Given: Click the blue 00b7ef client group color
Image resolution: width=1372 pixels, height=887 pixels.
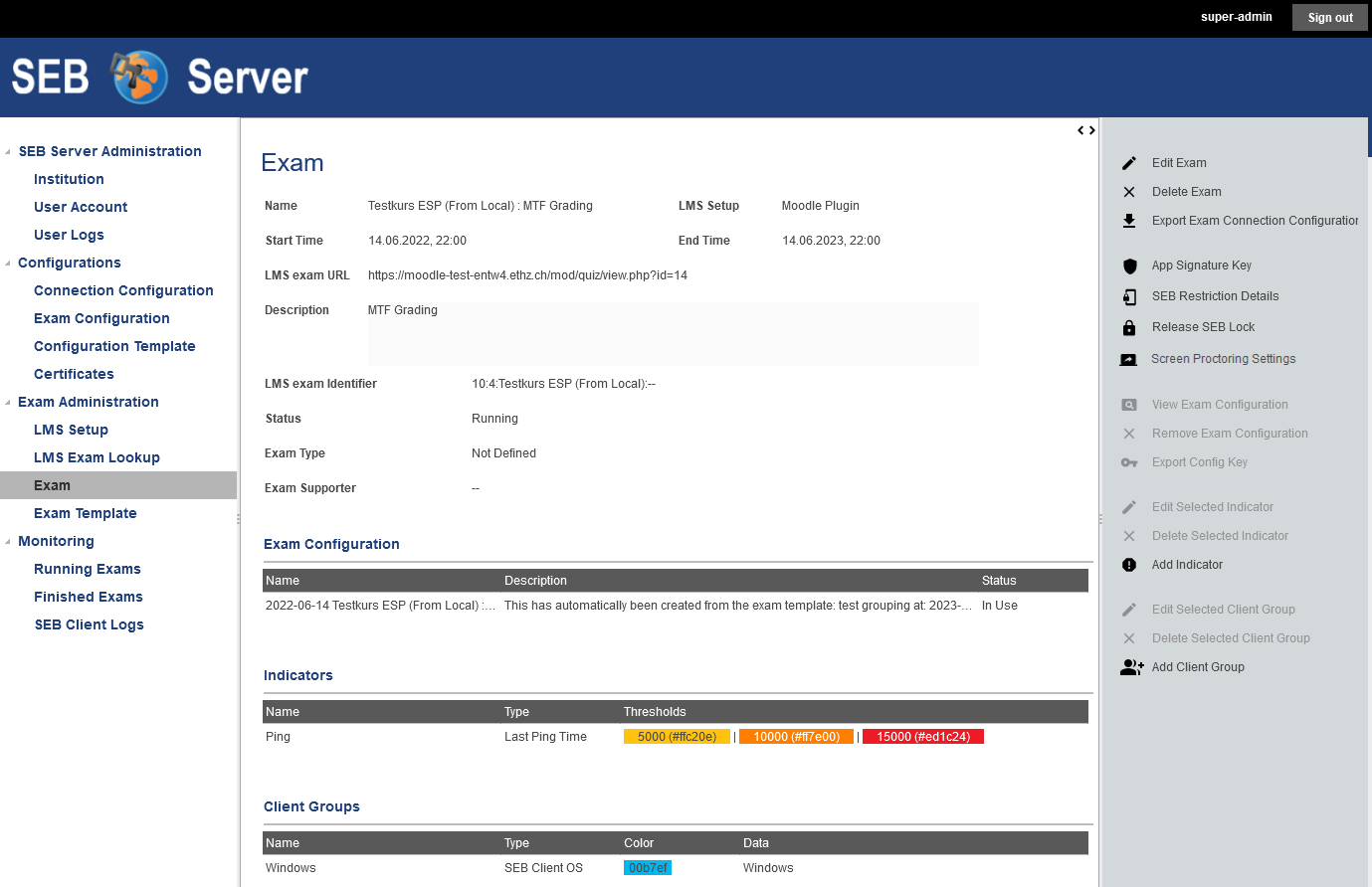Looking at the screenshot, I should click(648, 868).
